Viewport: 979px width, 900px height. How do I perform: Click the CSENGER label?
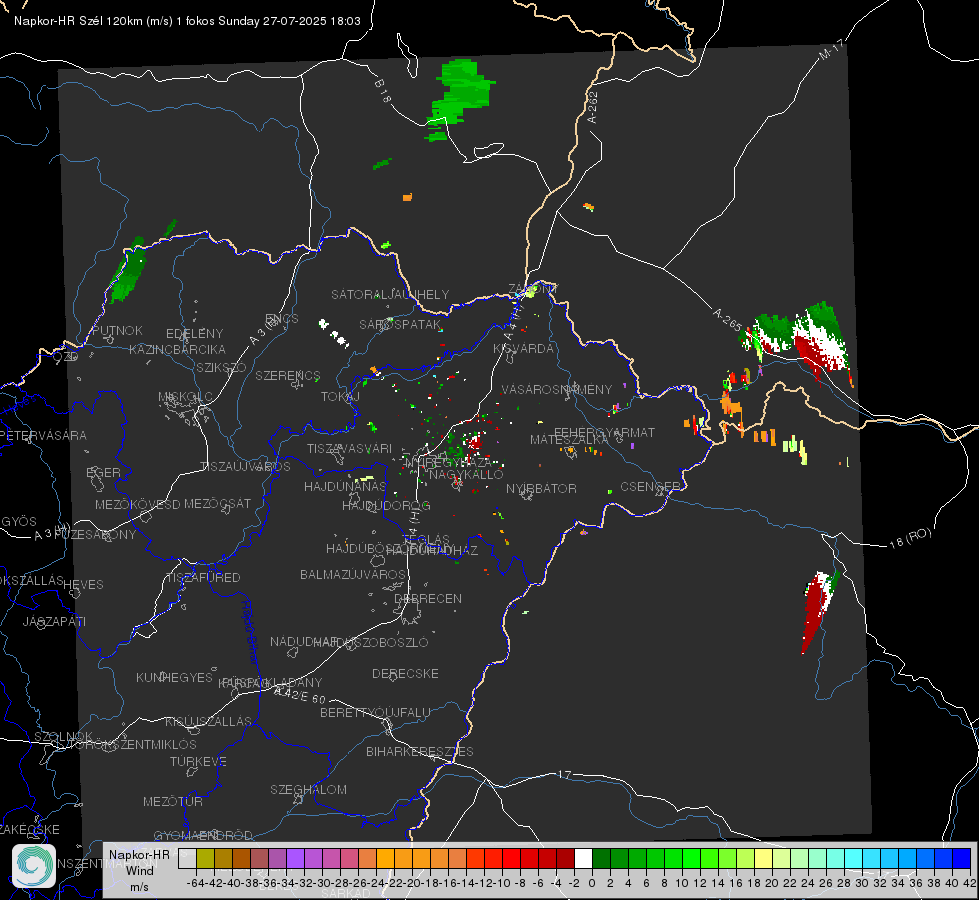pyautogui.click(x=650, y=487)
